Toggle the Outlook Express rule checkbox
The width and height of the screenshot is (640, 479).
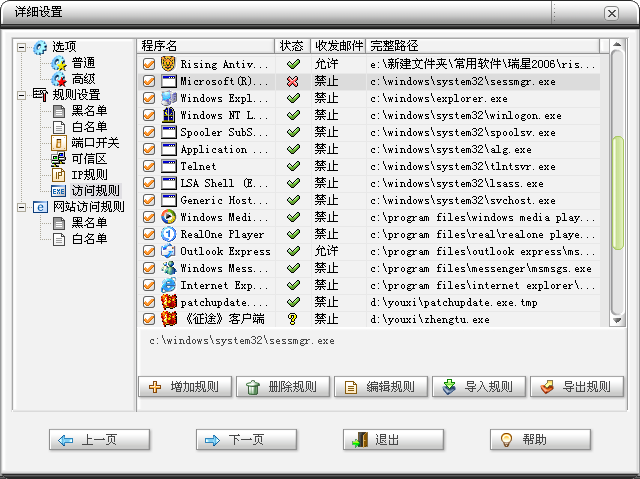tap(149, 251)
